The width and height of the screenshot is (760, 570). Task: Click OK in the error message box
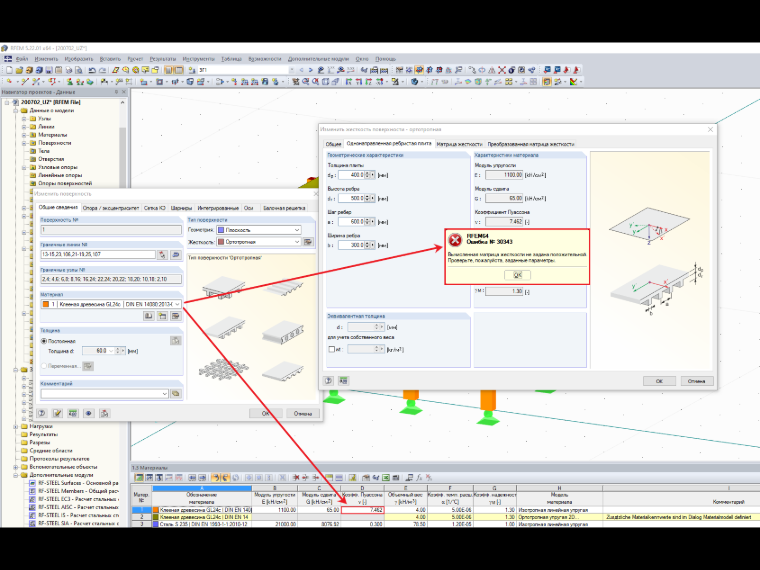pos(518,275)
